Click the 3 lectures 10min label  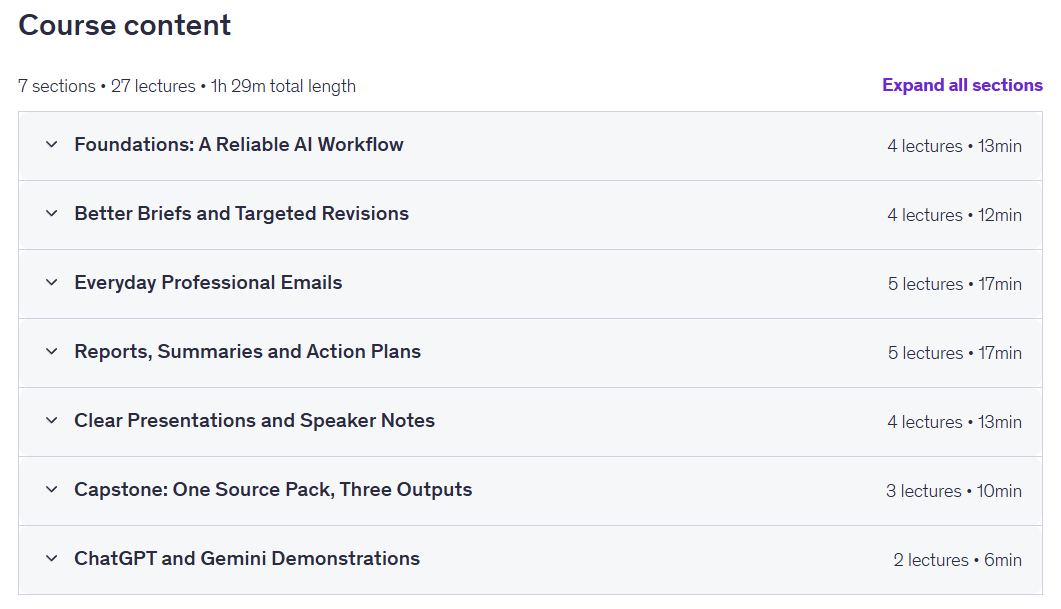pyautogui.click(x=954, y=491)
